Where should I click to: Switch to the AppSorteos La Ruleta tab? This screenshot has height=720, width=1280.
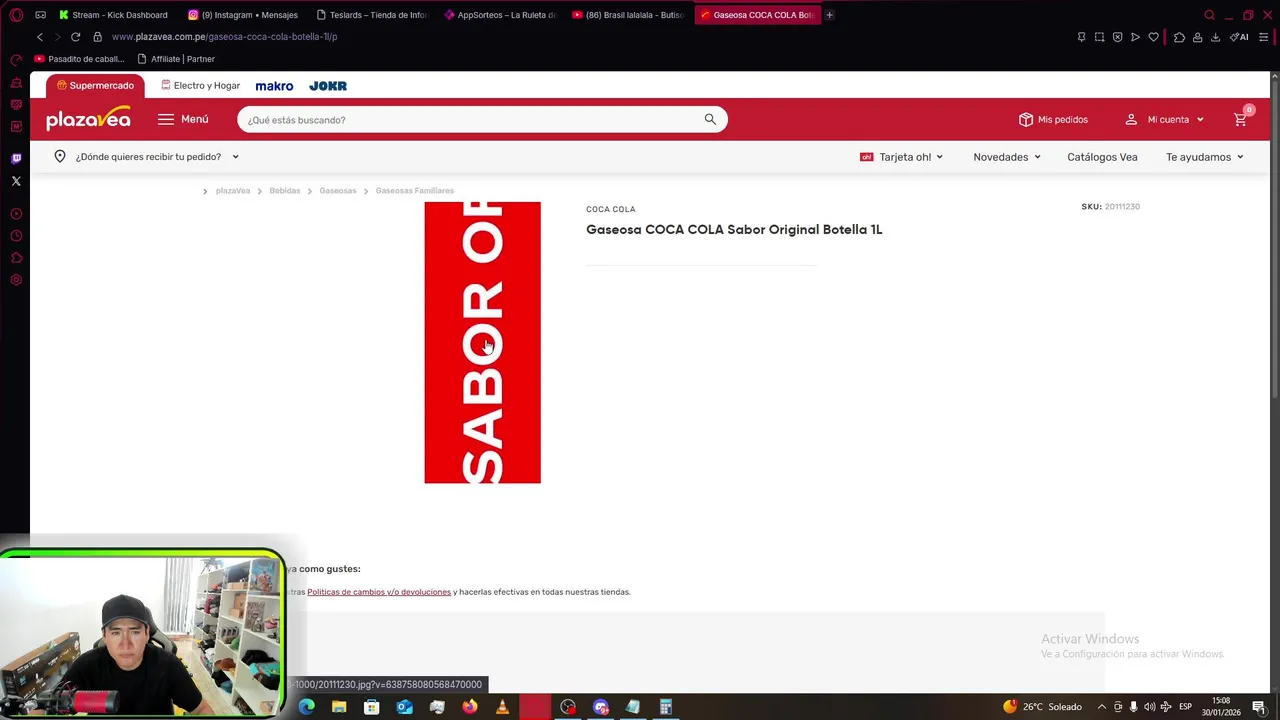(500, 15)
